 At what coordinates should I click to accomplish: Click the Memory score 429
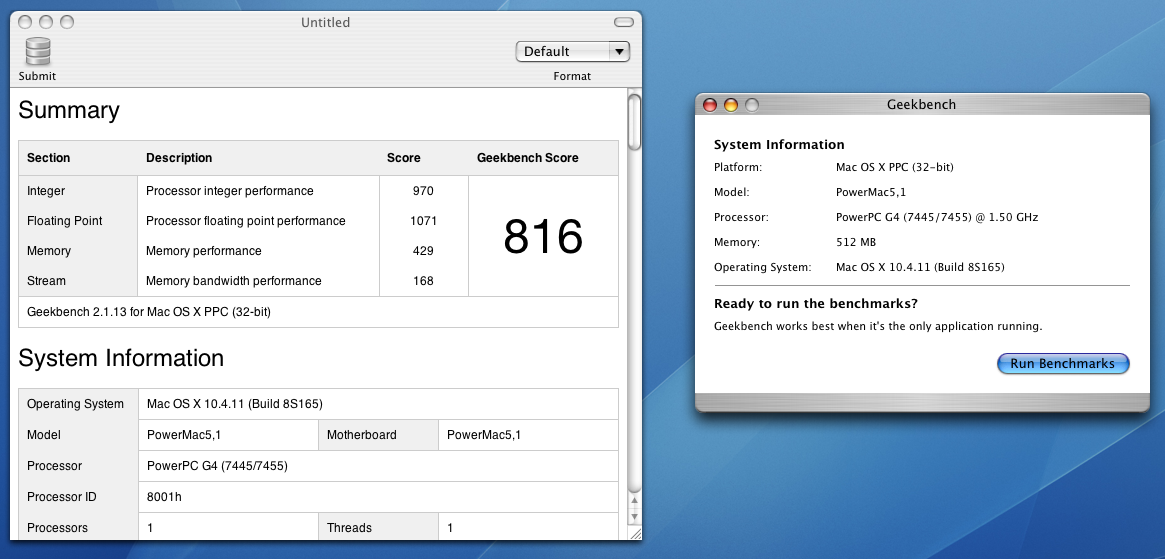tap(423, 251)
